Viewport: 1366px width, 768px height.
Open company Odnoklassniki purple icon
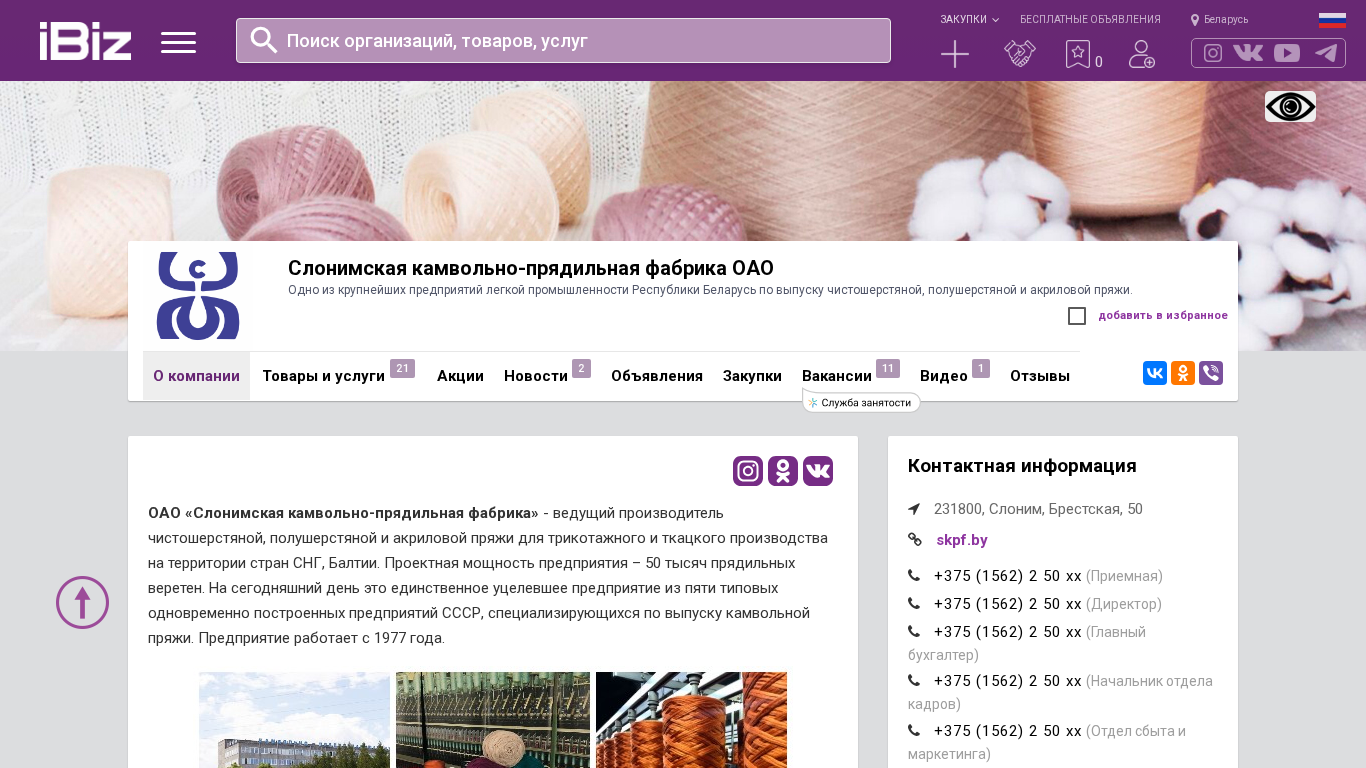click(783, 471)
